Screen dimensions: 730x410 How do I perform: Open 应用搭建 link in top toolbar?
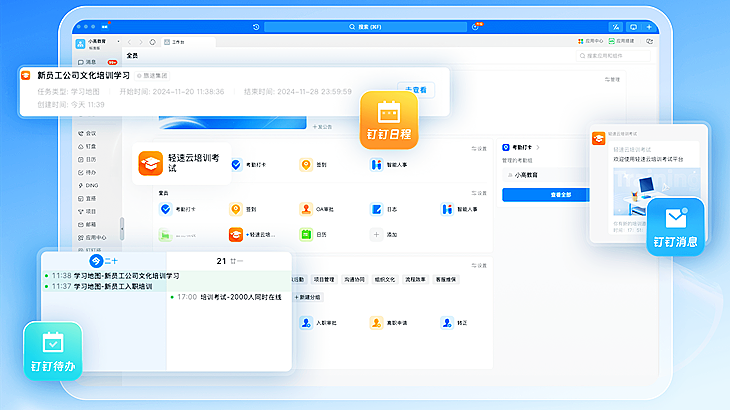coord(622,41)
